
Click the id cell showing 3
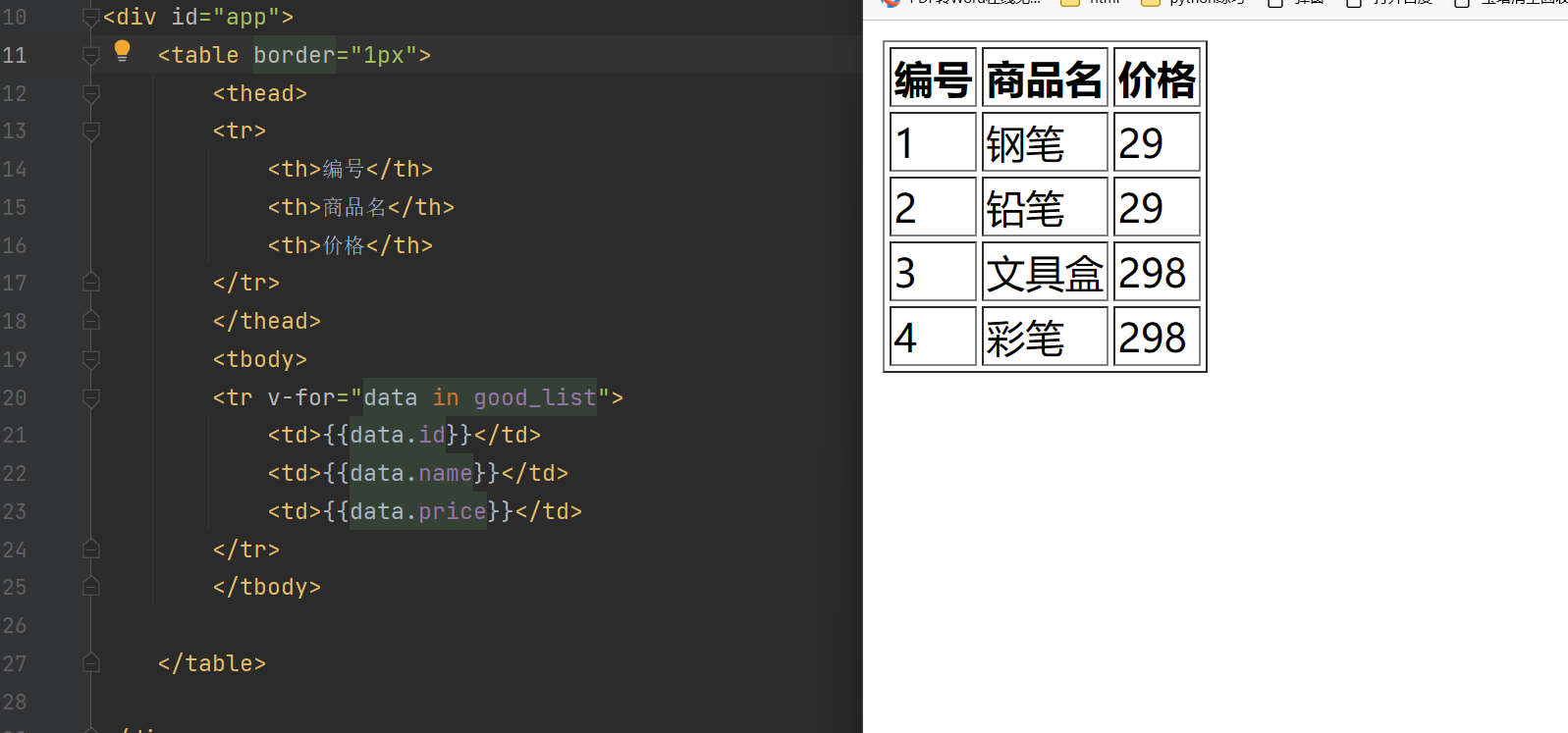(933, 272)
